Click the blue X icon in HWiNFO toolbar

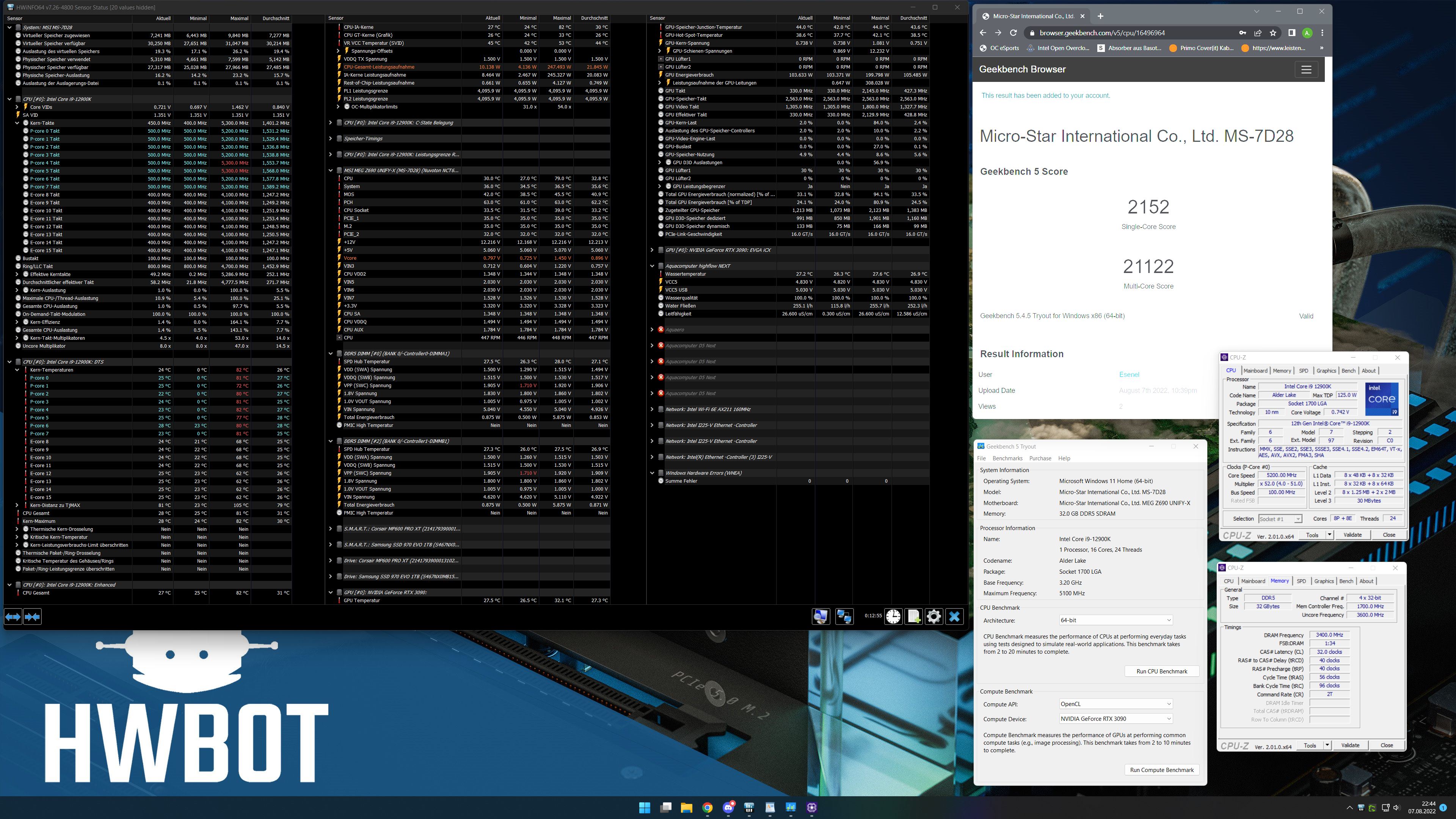(x=955, y=616)
